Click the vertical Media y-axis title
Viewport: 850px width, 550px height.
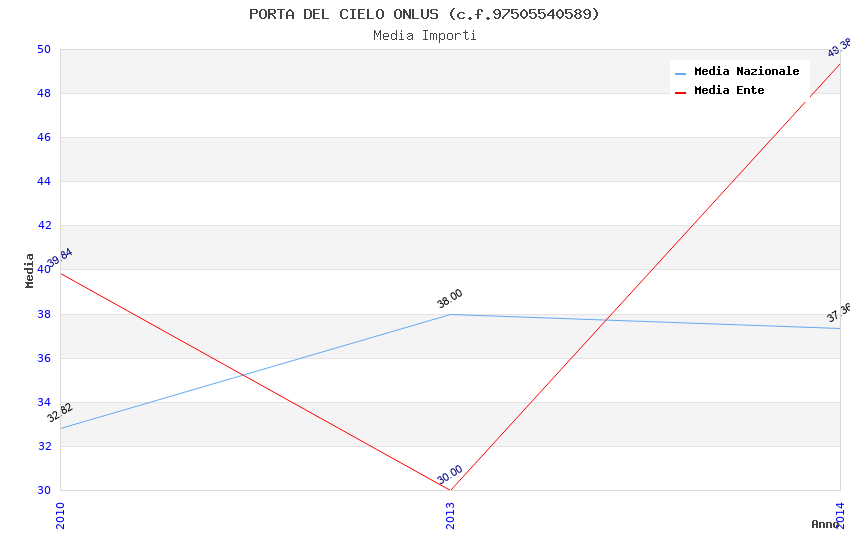[30, 270]
